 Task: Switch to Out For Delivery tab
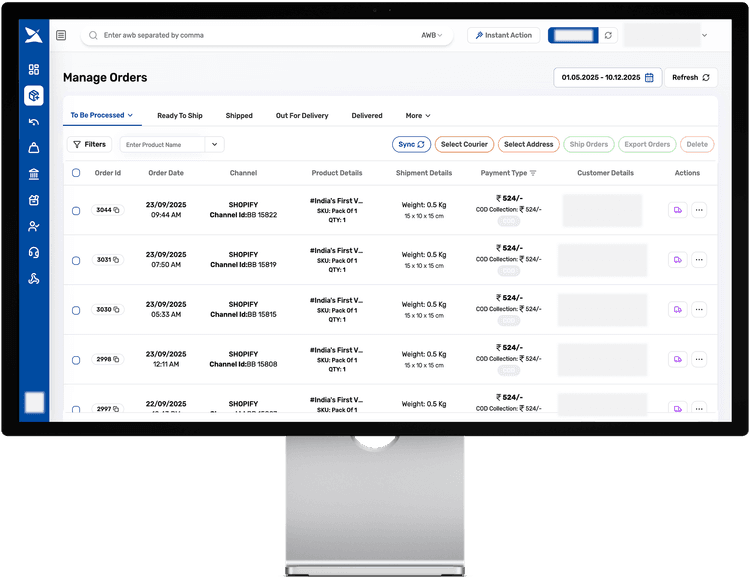302,116
